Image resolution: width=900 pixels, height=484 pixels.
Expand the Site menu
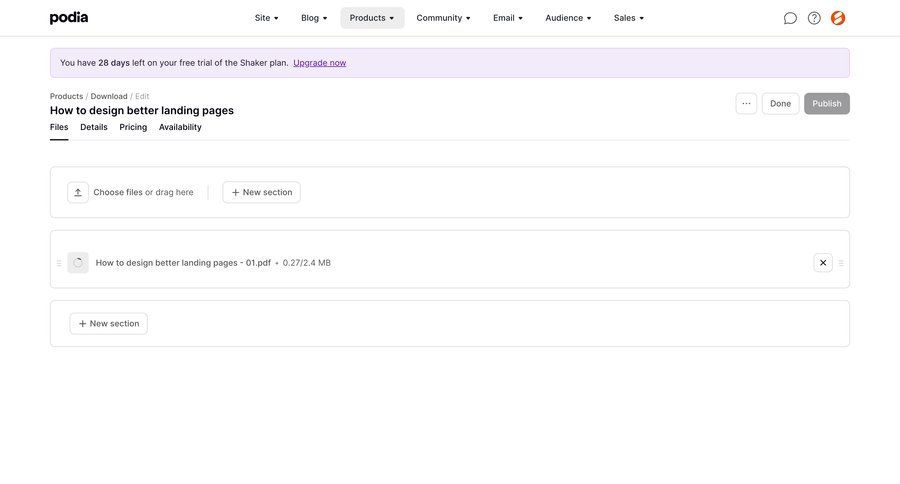(x=266, y=18)
